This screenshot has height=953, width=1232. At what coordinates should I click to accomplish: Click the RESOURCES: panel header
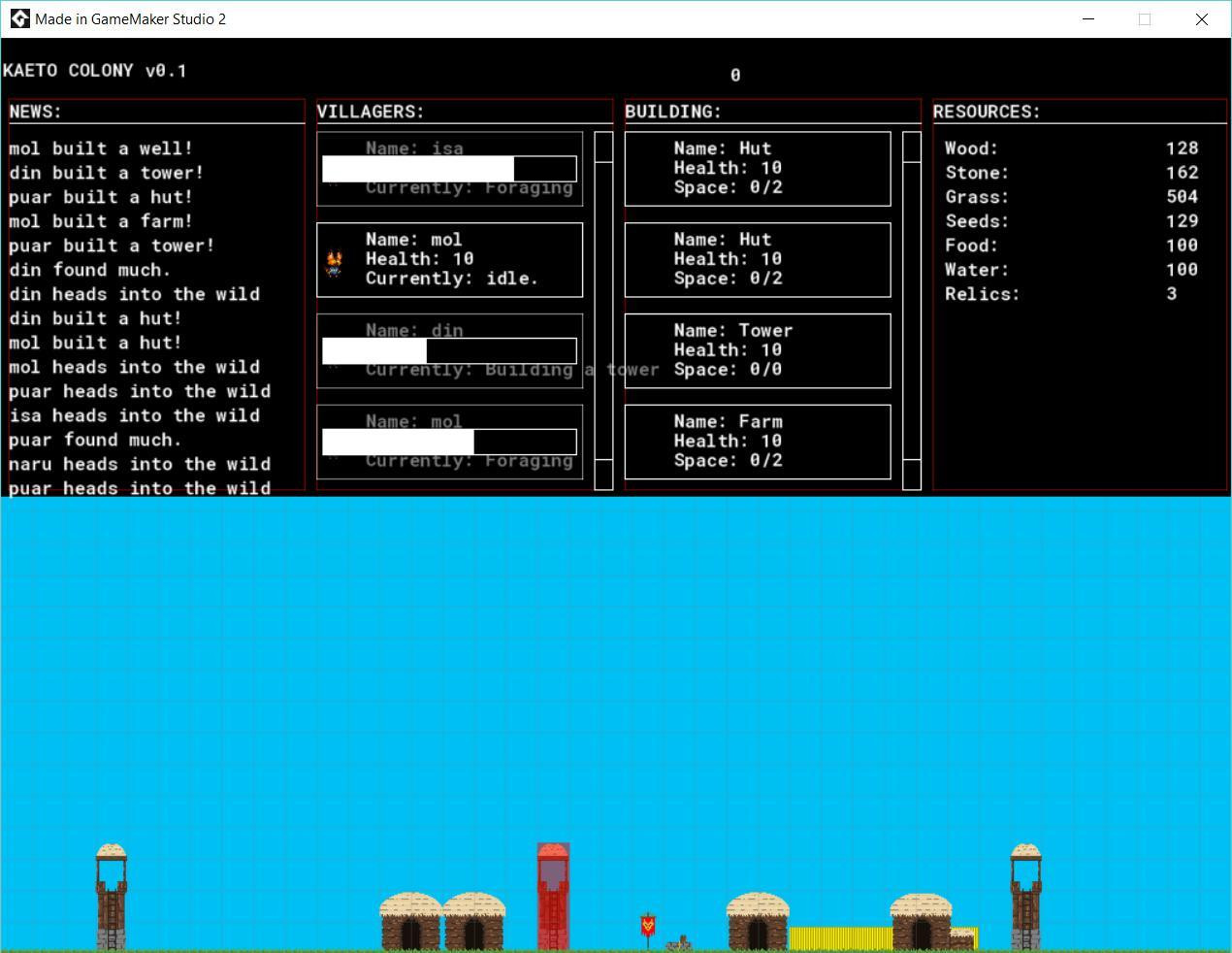point(987,112)
